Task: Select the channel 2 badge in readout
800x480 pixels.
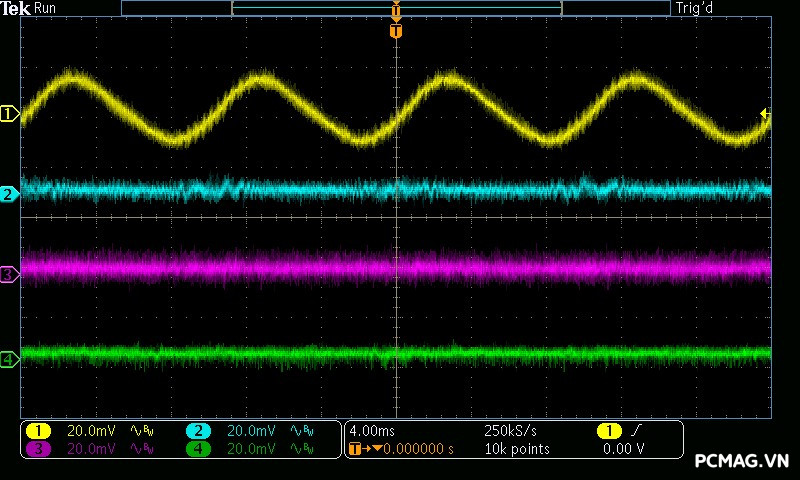Action: point(198,430)
